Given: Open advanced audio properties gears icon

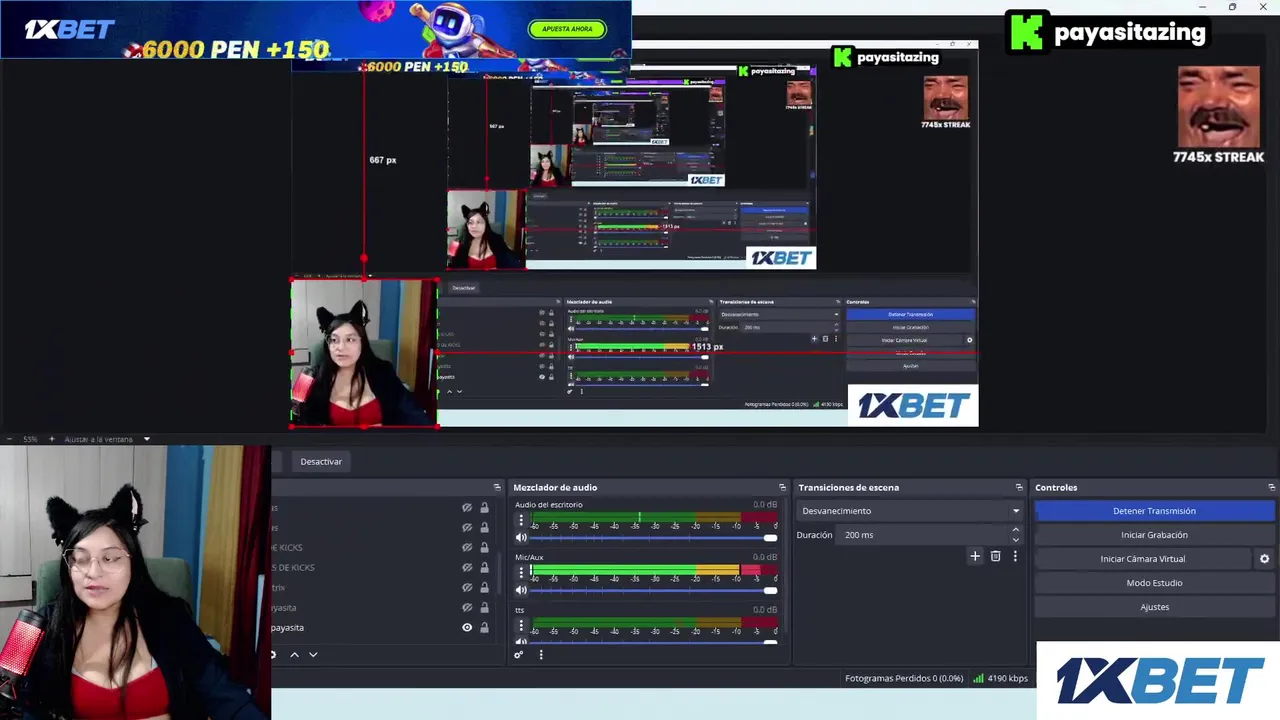Looking at the screenshot, I should (518, 655).
